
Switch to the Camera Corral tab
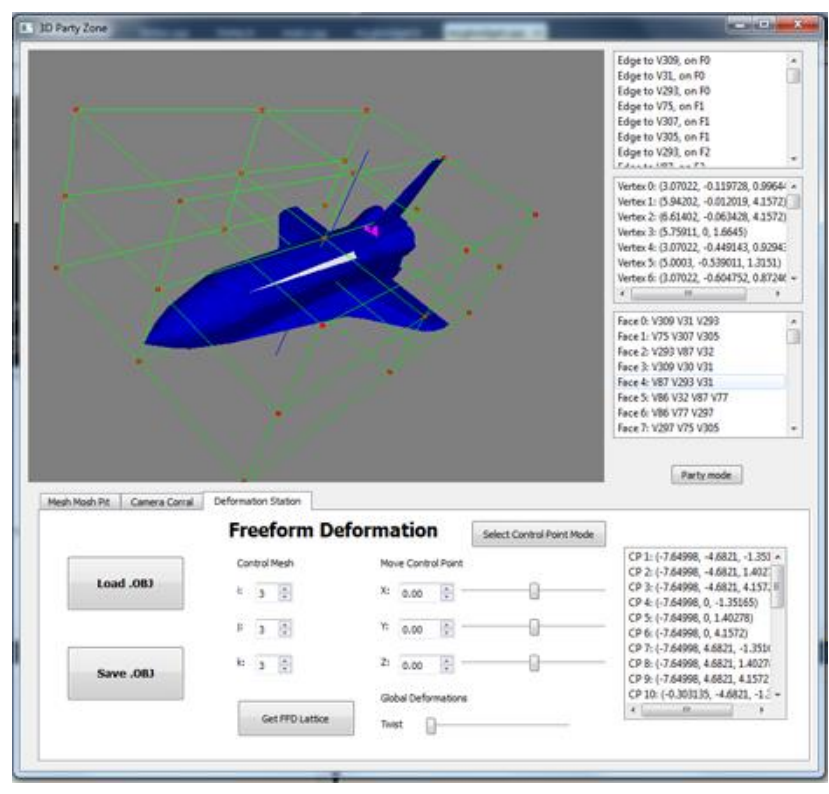click(162, 502)
